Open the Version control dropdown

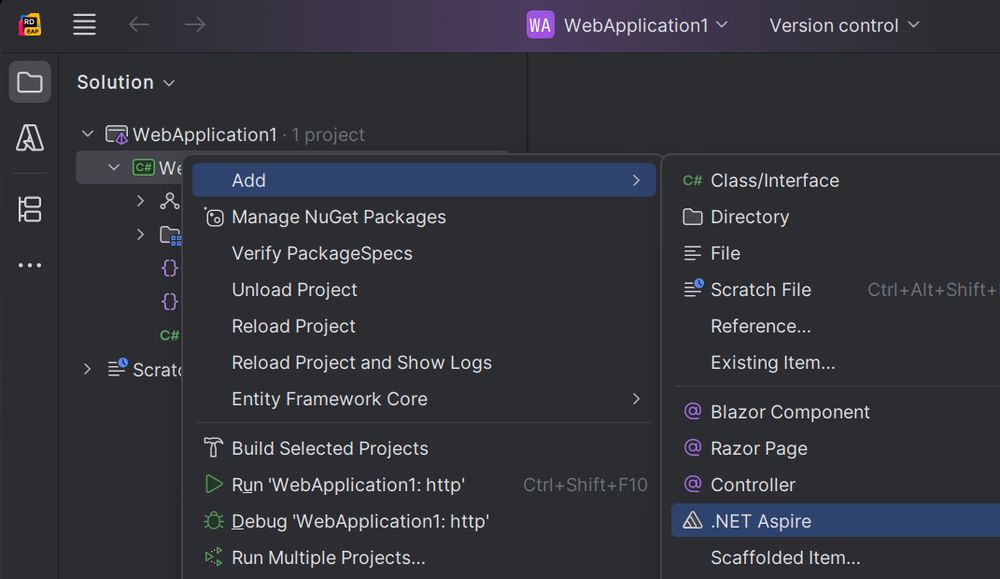point(844,25)
